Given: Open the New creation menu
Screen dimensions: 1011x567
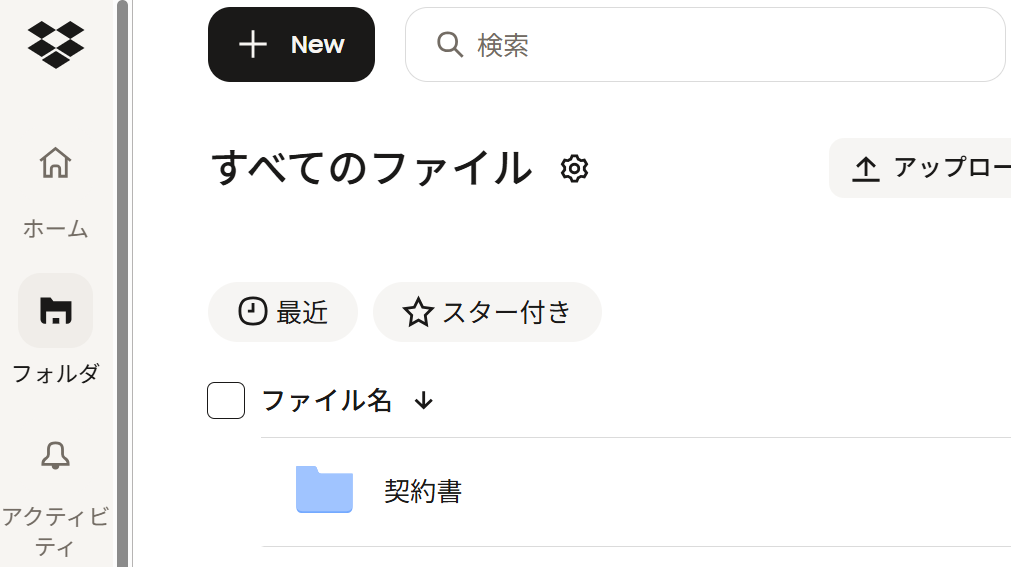Looking at the screenshot, I should tap(291, 44).
